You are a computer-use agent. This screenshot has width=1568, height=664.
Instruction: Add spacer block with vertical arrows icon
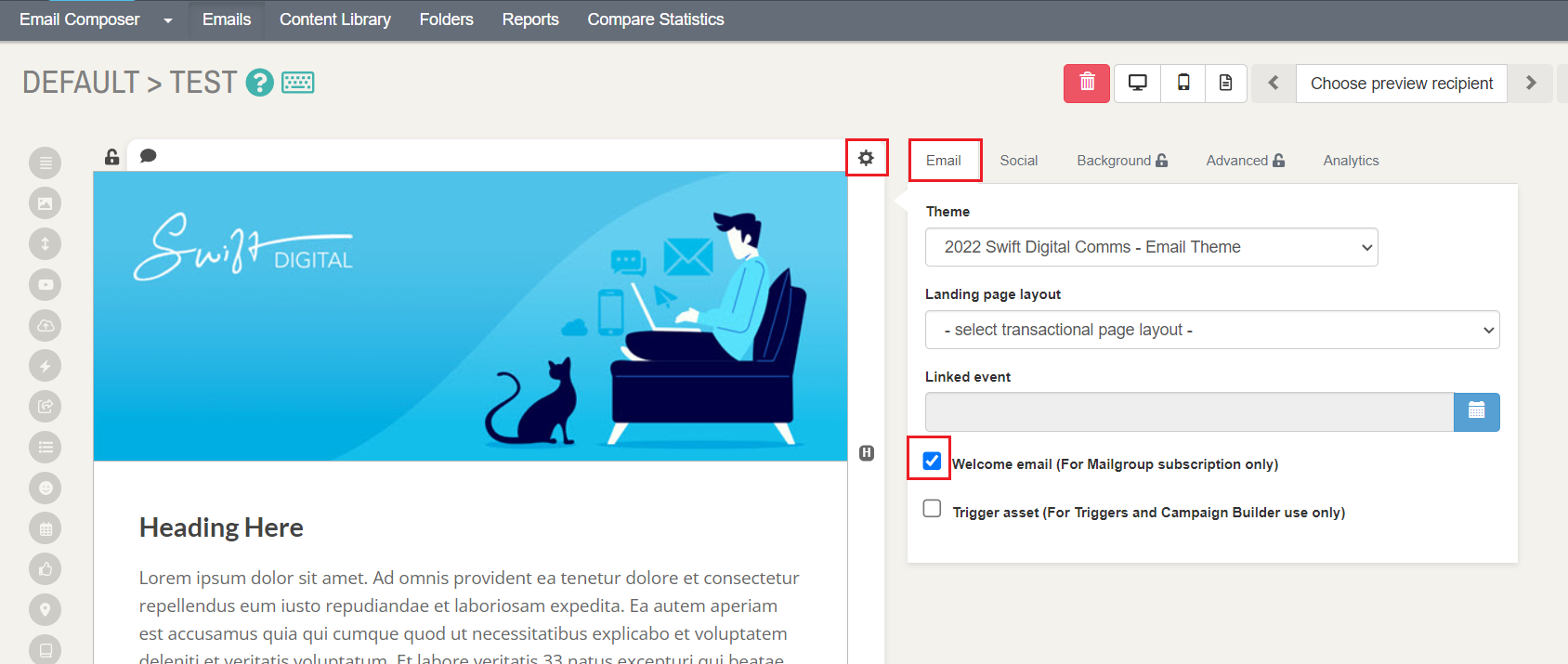[45, 244]
